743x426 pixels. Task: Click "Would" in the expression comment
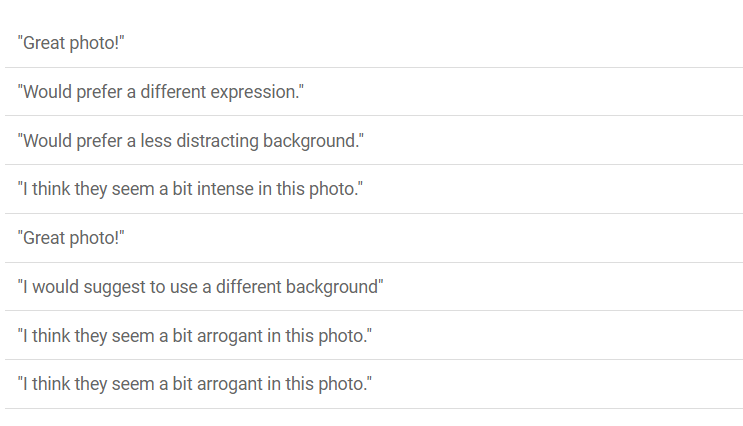click(x=47, y=92)
